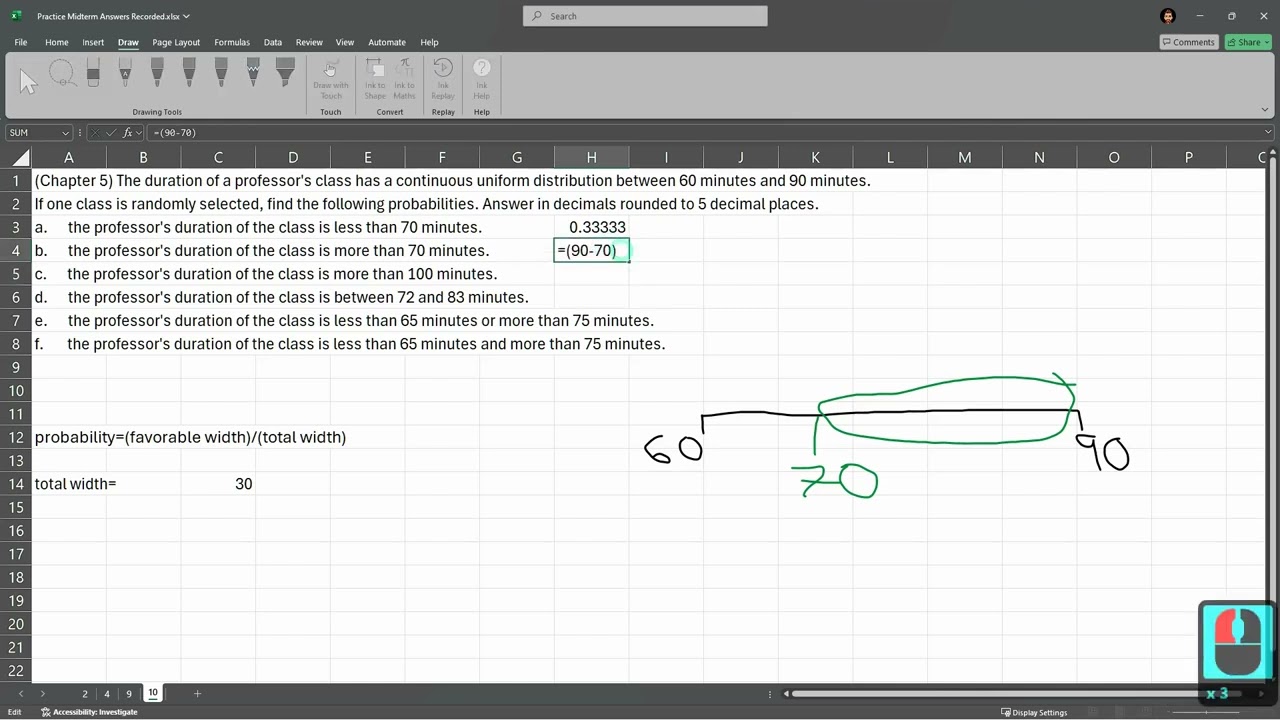Add a new sheet with plus icon
This screenshot has height=720, width=1280.
[x=197, y=693]
